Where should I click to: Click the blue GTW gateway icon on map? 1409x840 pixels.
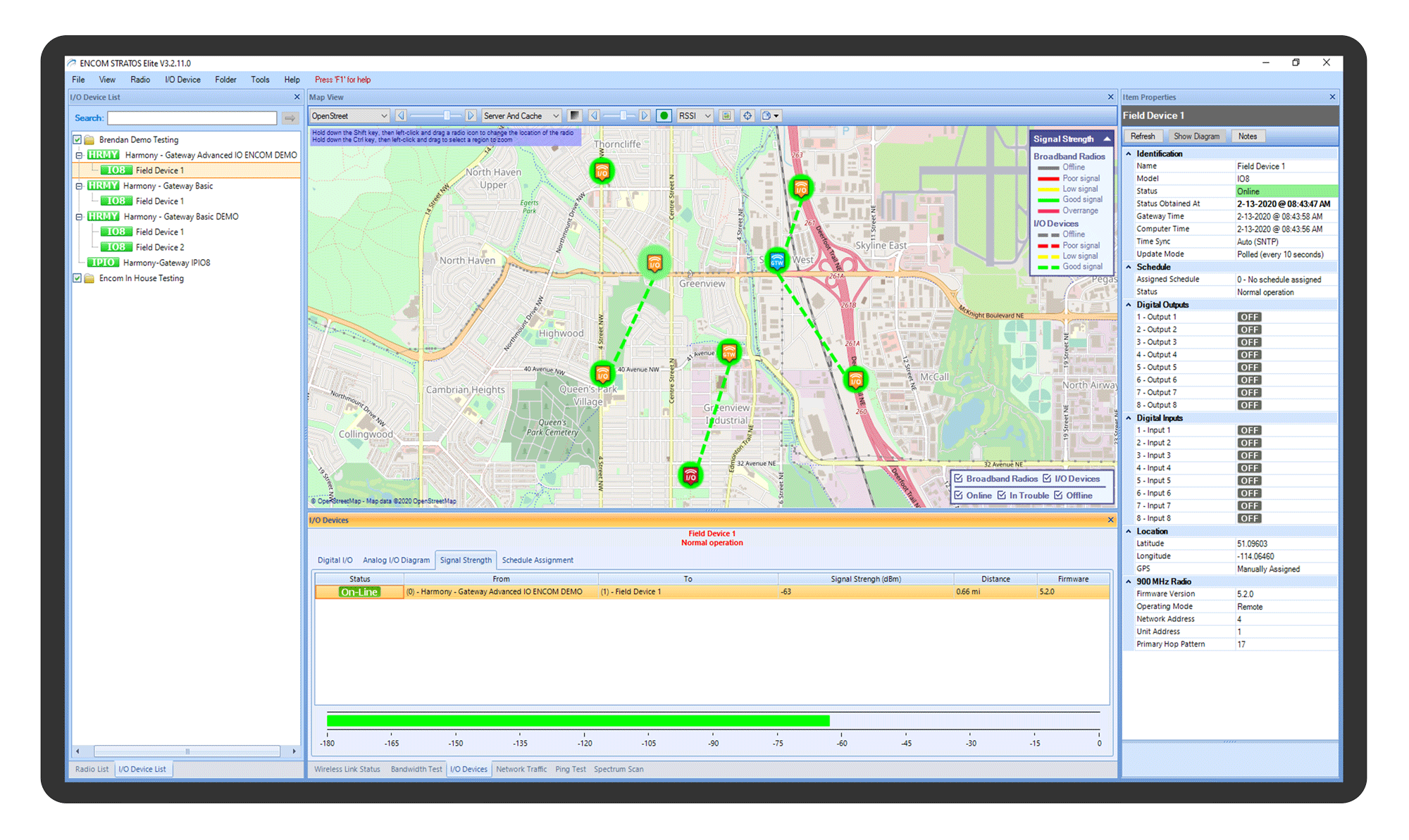coord(777,261)
